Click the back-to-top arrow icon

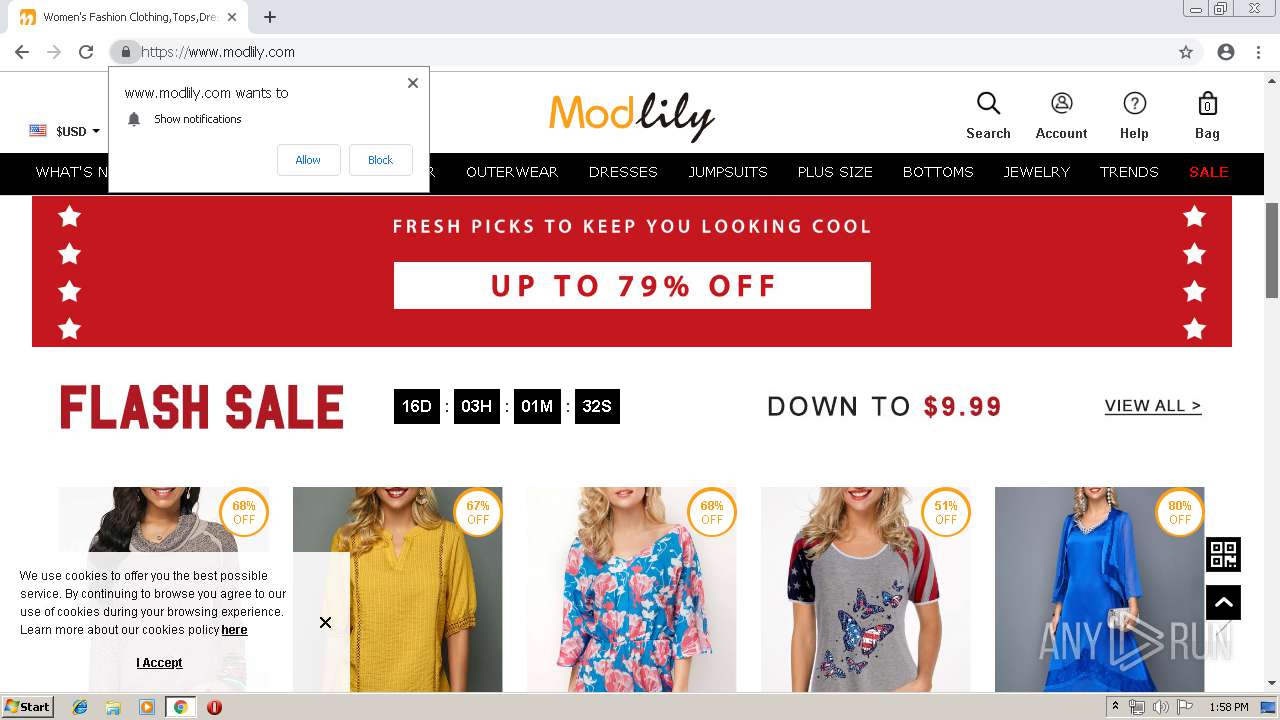click(x=1223, y=602)
